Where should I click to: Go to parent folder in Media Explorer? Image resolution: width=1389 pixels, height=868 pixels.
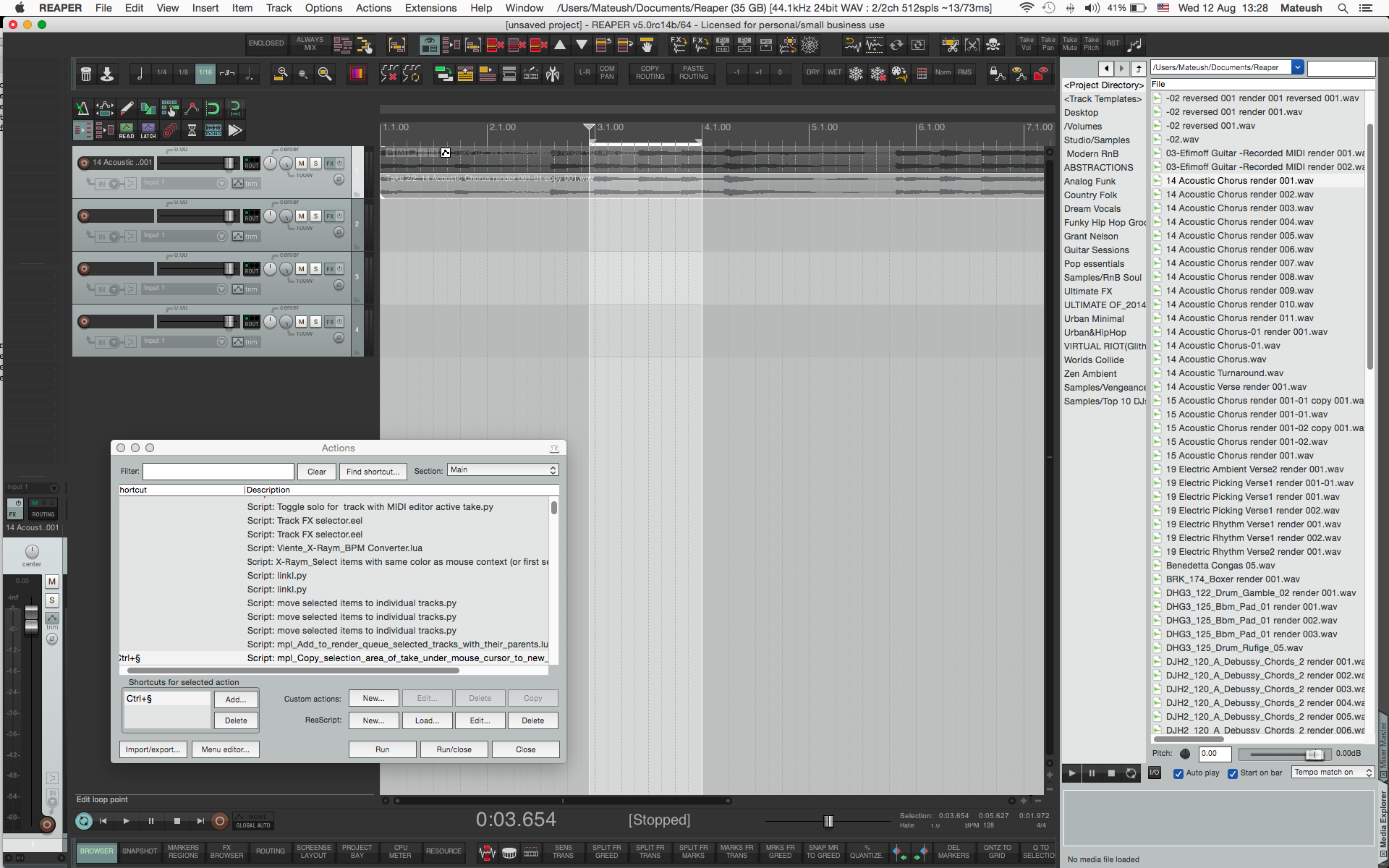click(x=1139, y=68)
